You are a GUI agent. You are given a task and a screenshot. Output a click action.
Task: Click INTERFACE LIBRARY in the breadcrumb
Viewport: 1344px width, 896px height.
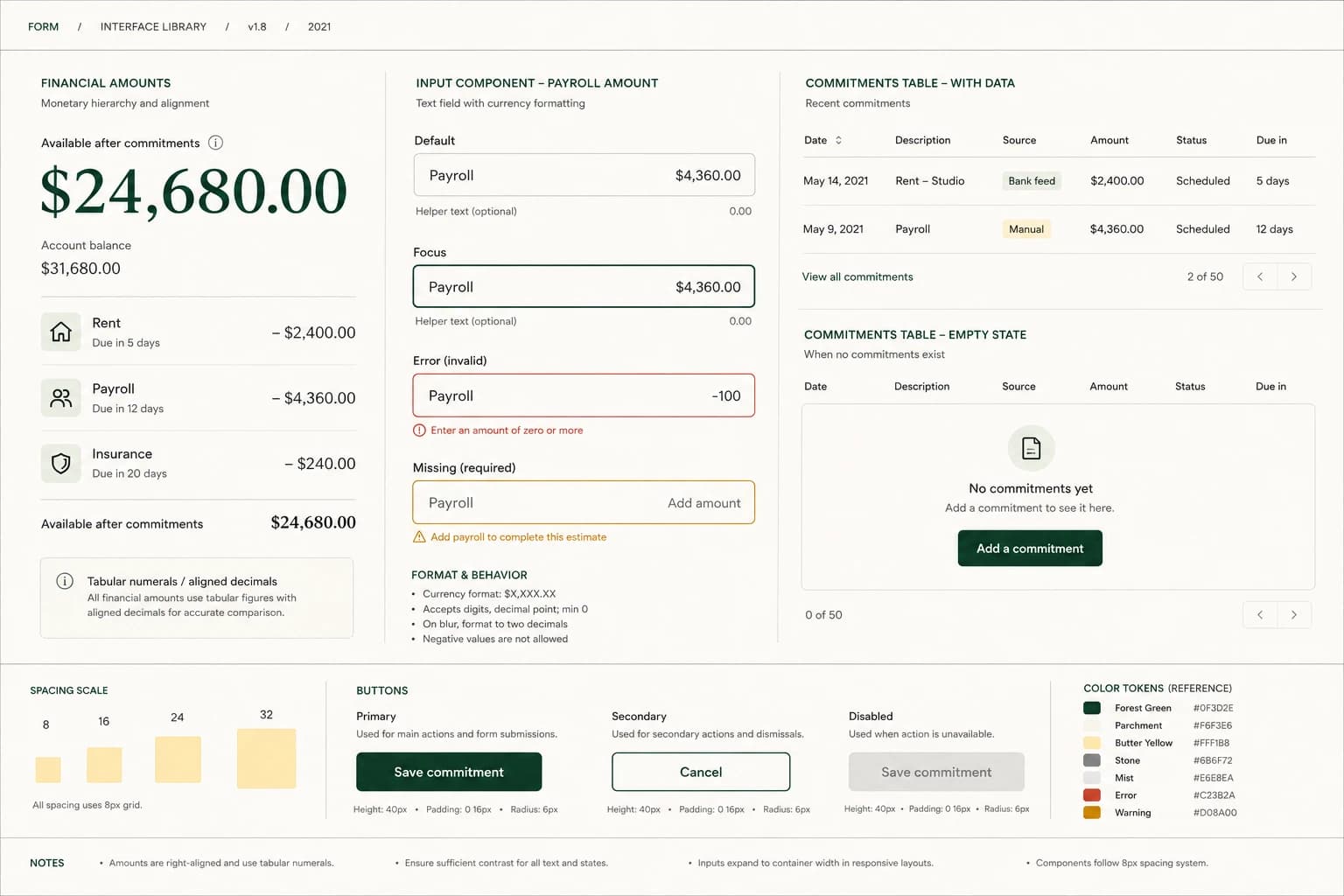[x=153, y=27]
